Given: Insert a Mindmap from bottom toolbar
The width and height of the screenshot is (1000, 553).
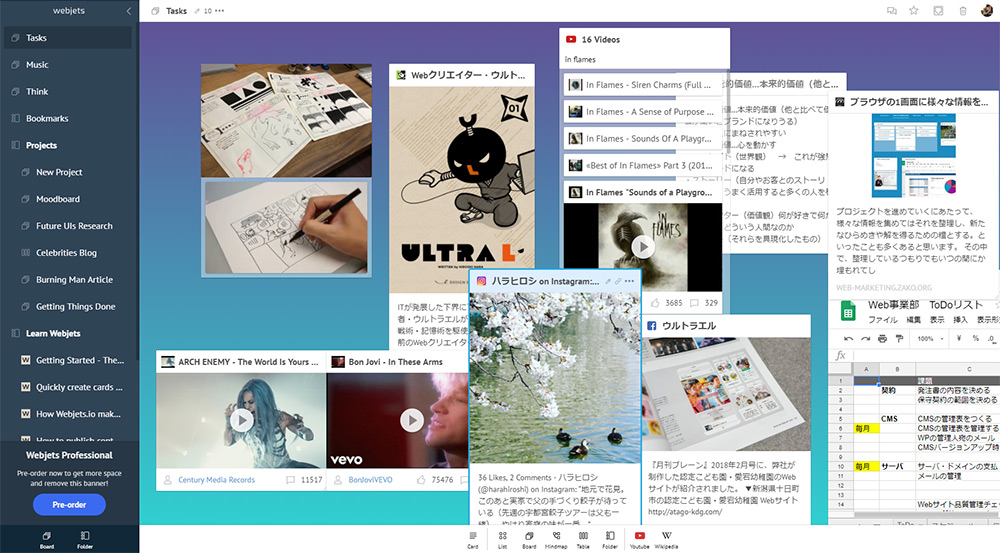Looking at the screenshot, I should 556,540.
